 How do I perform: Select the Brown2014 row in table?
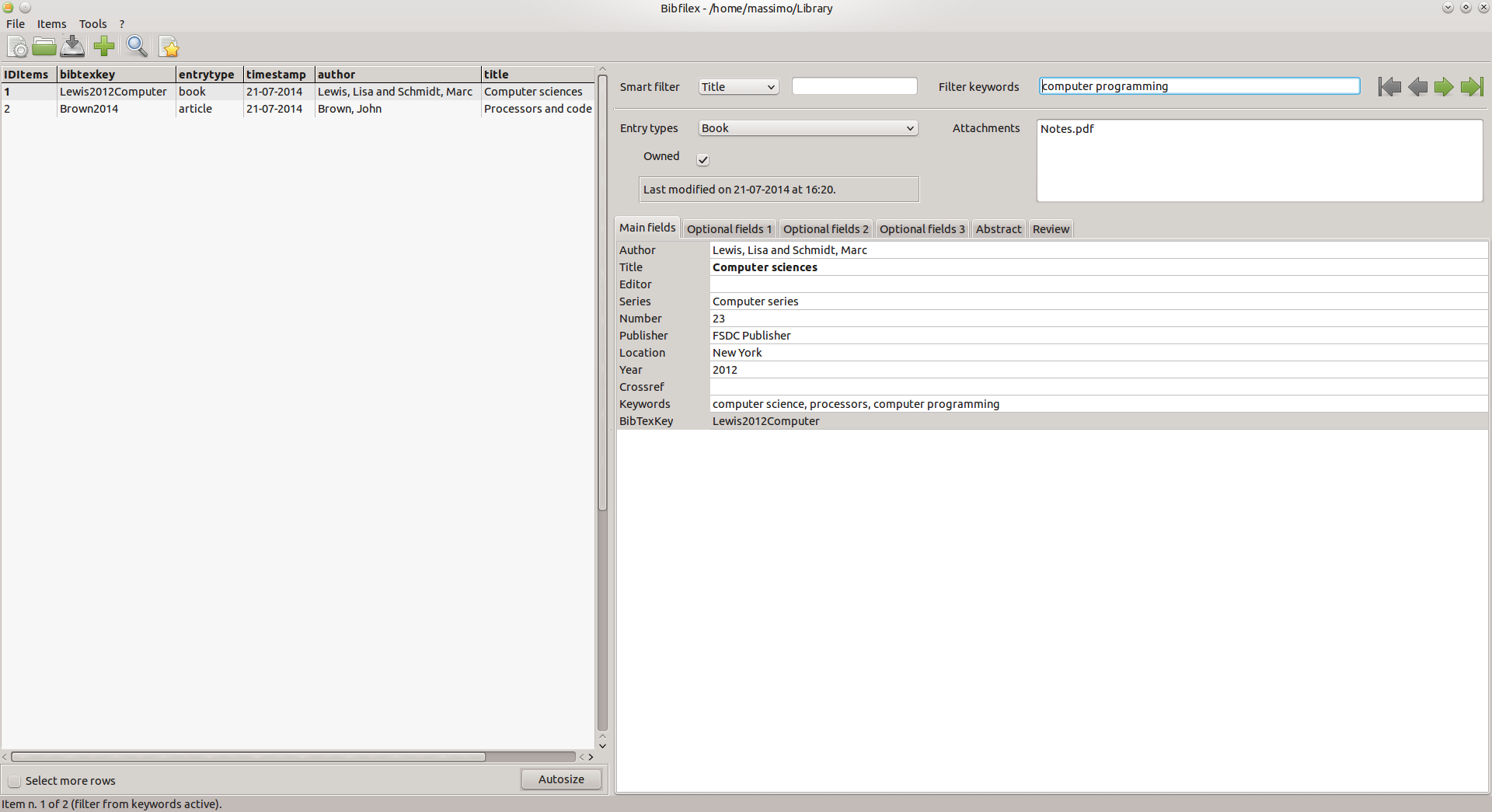[298, 109]
